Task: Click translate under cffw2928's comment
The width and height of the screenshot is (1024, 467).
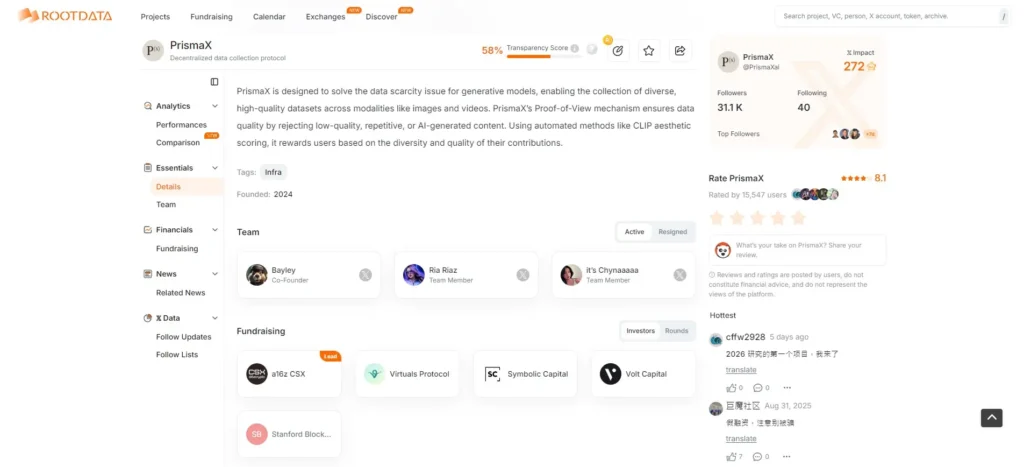Action: (741, 370)
